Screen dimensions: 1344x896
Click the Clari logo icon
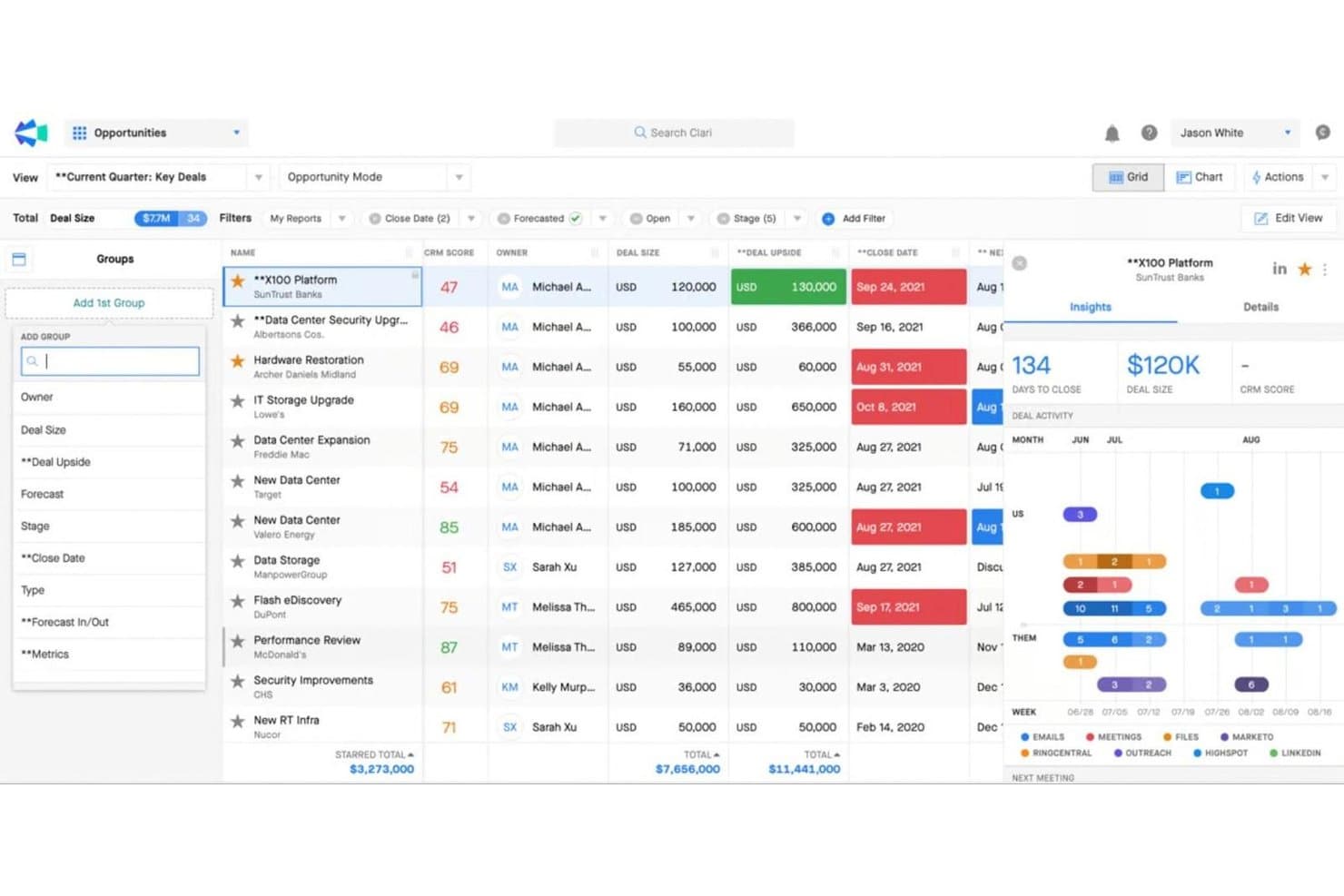tap(31, 133)
